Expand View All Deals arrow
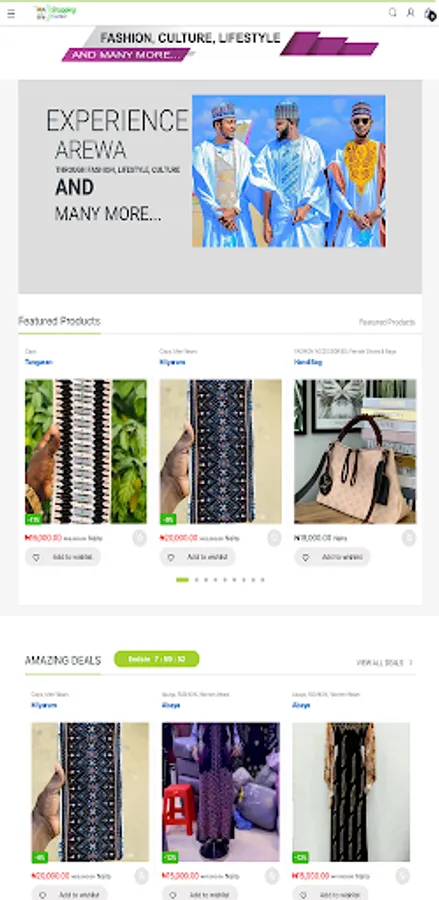Screen dimensions: 439x900 (x=411, y=662)
